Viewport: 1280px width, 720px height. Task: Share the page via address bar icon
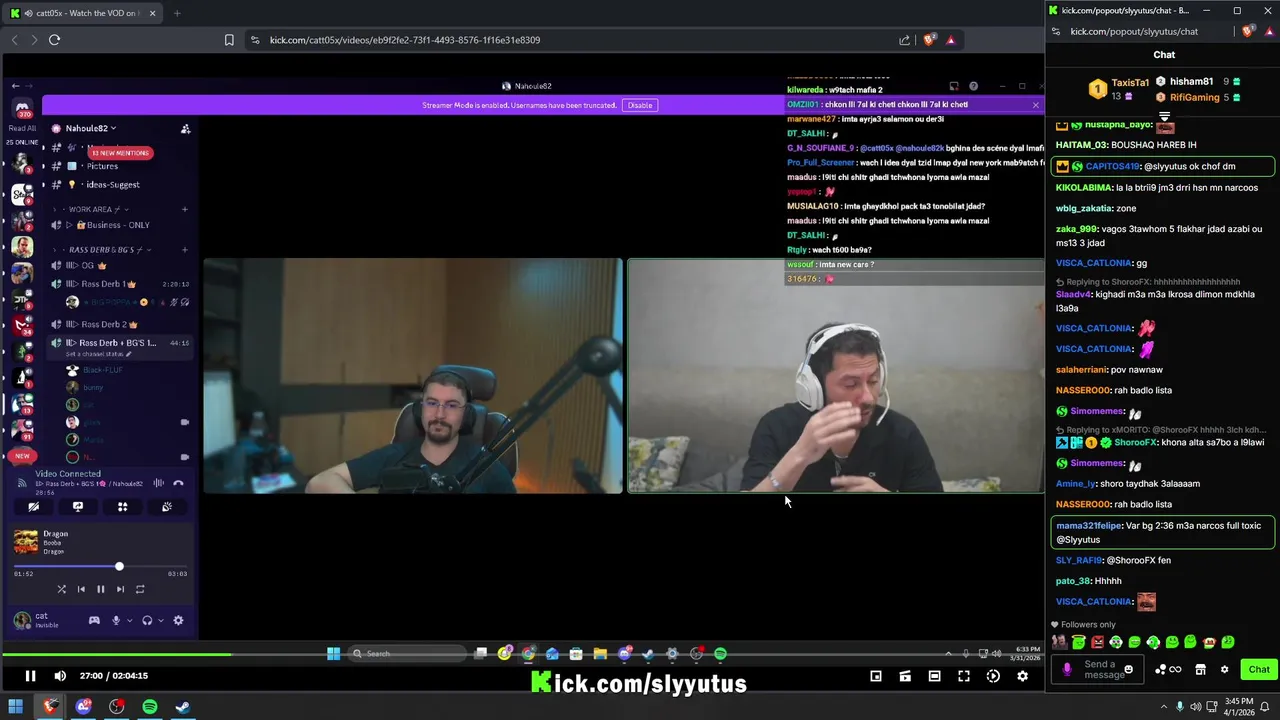[905, 40]
